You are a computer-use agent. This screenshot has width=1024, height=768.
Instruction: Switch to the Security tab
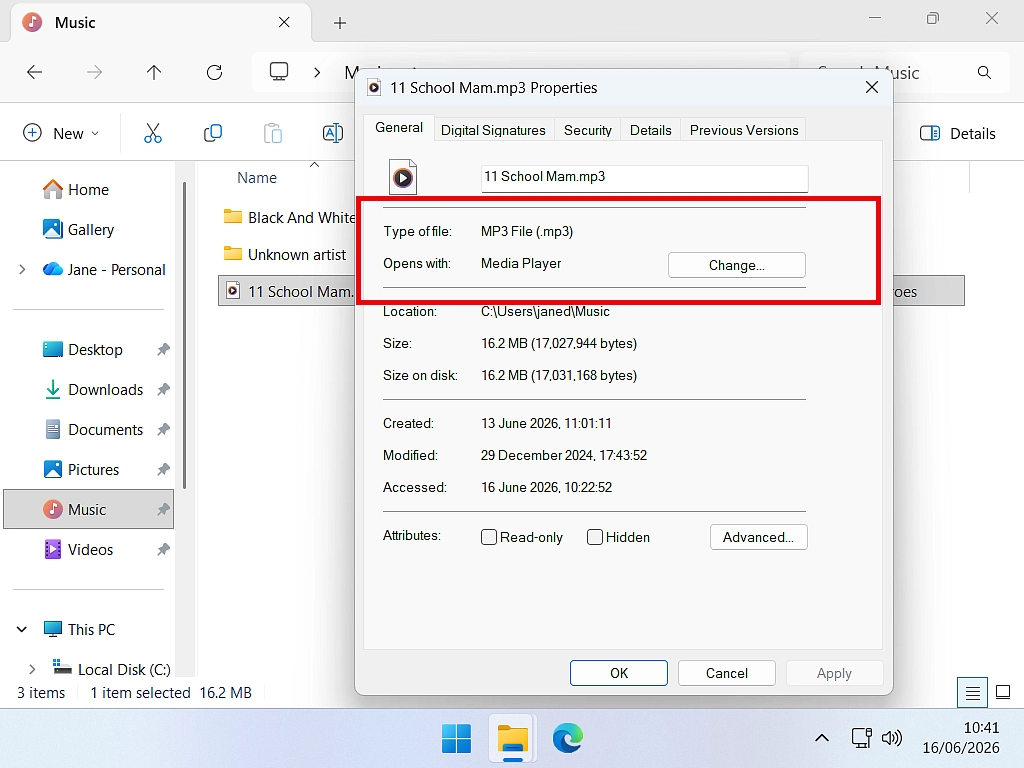(x=588, y=130)
